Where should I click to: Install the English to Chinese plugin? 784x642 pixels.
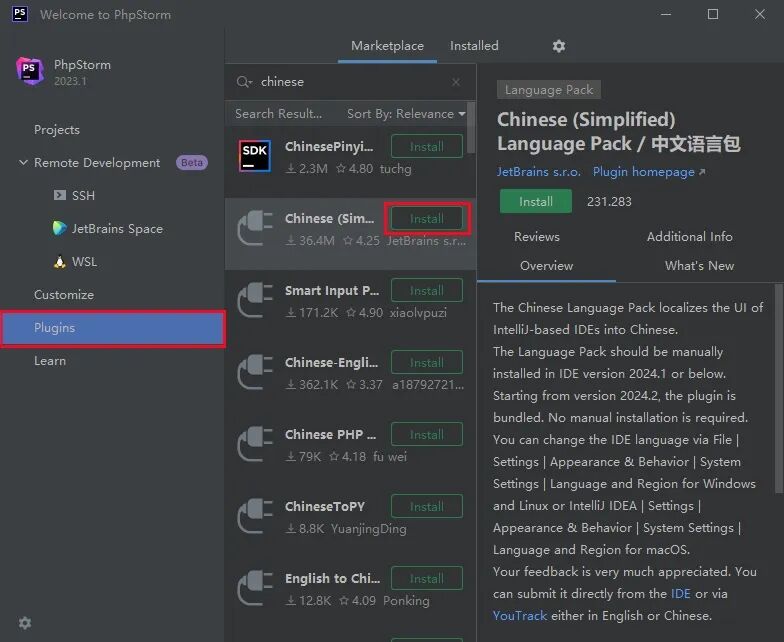426,578
